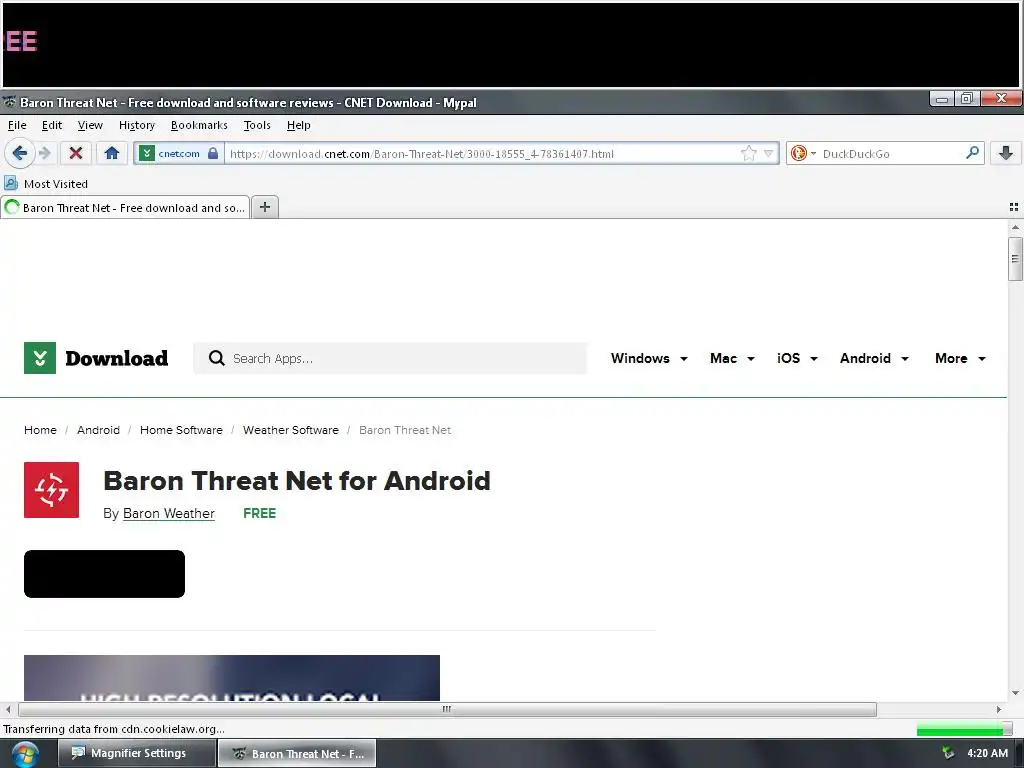Click the black download button under the title

(x=104, y=573)
